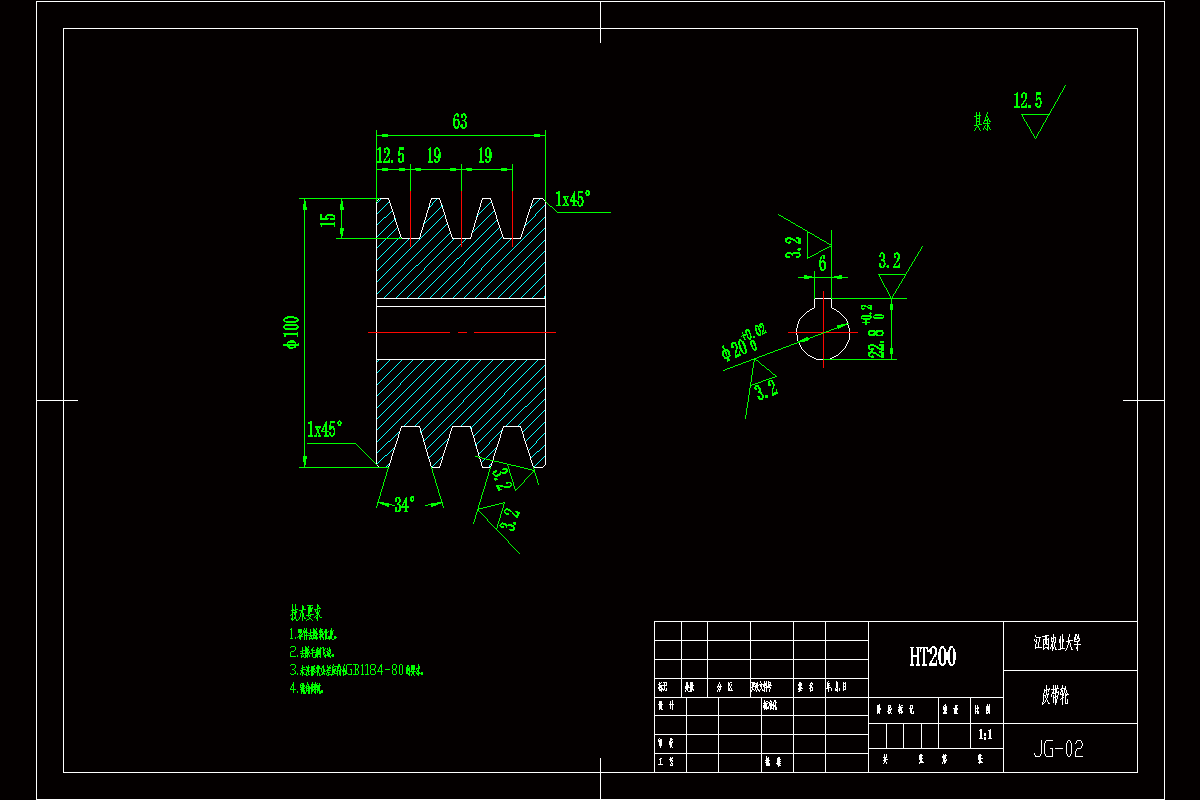Select the "其余" surface finish label

pos(983,123)
